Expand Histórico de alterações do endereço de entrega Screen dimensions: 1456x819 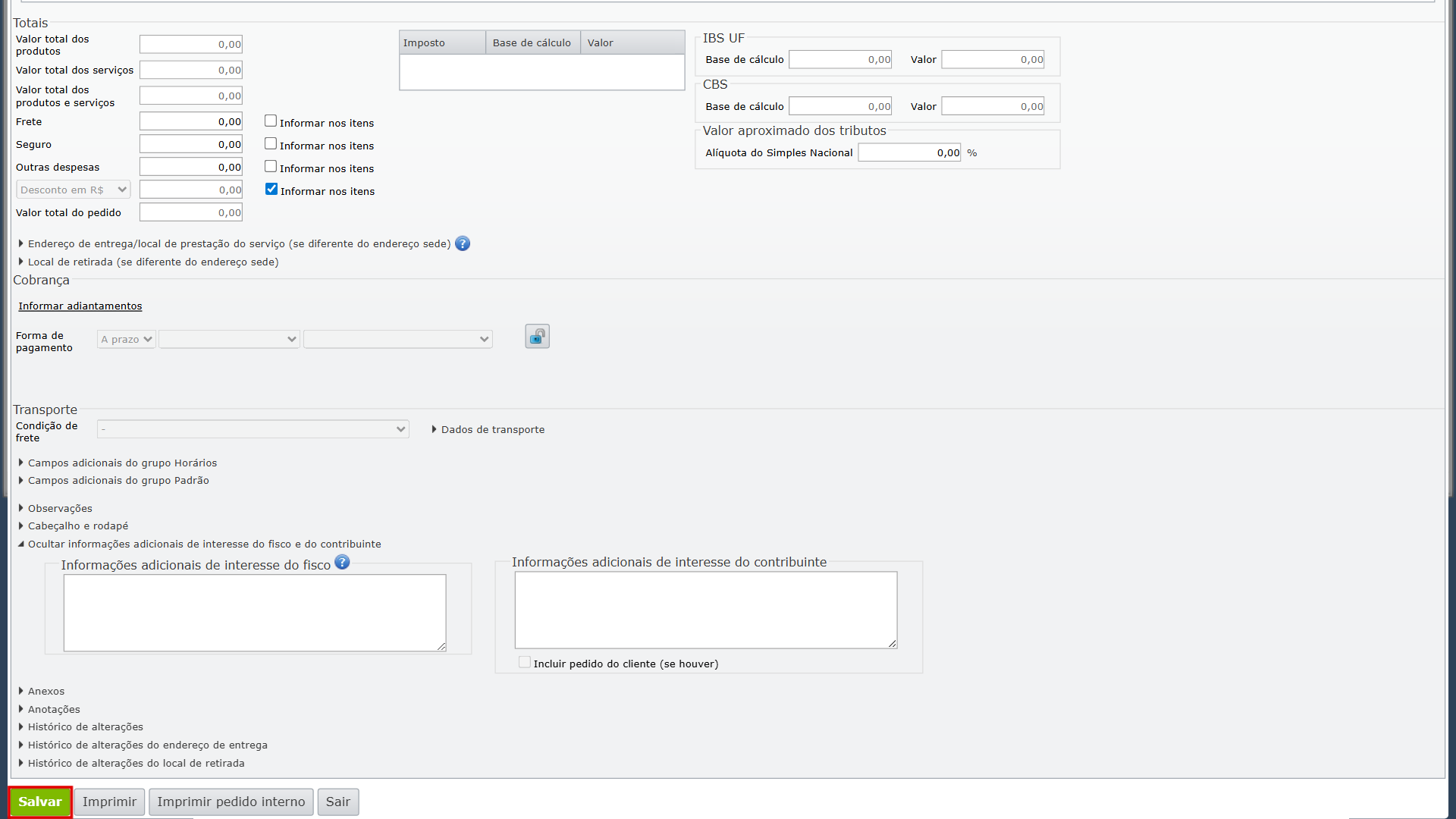pos(147,745)
